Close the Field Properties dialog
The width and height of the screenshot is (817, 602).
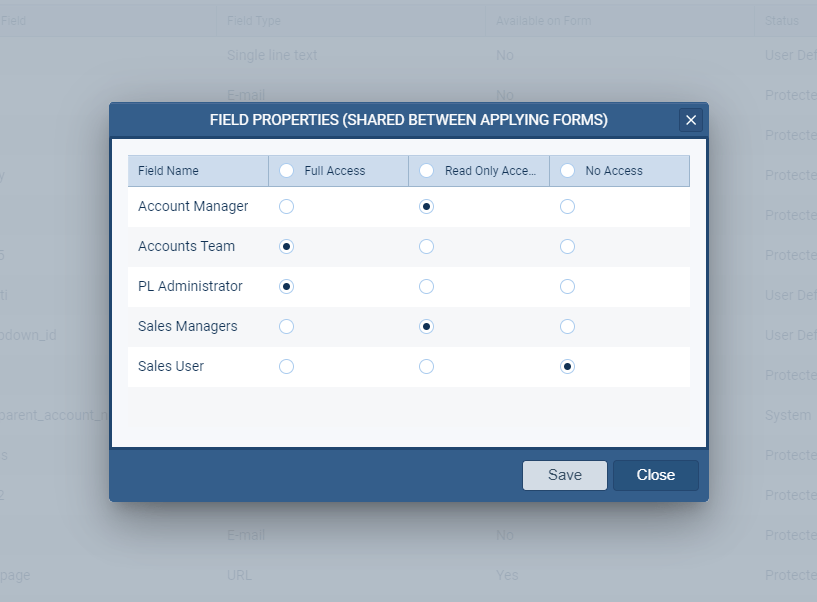coord(655,475)
